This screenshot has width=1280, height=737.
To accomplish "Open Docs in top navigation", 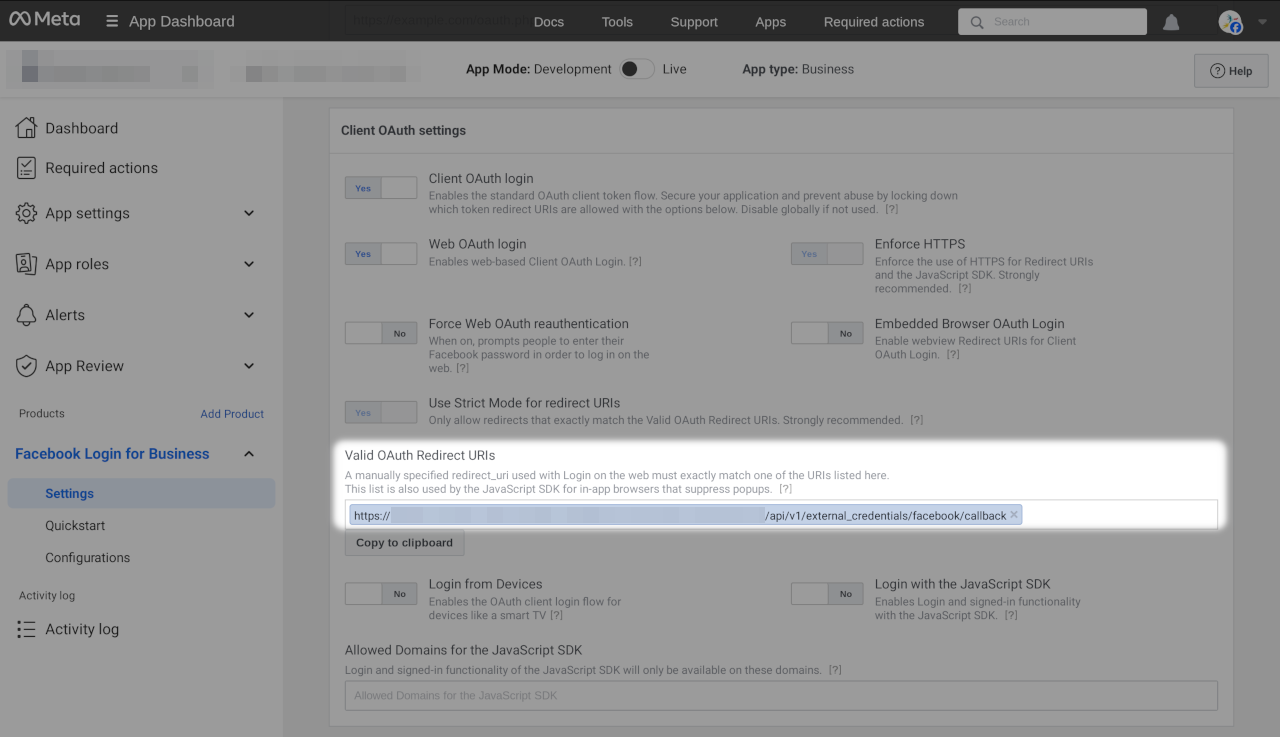I will [x=549, y=22].
